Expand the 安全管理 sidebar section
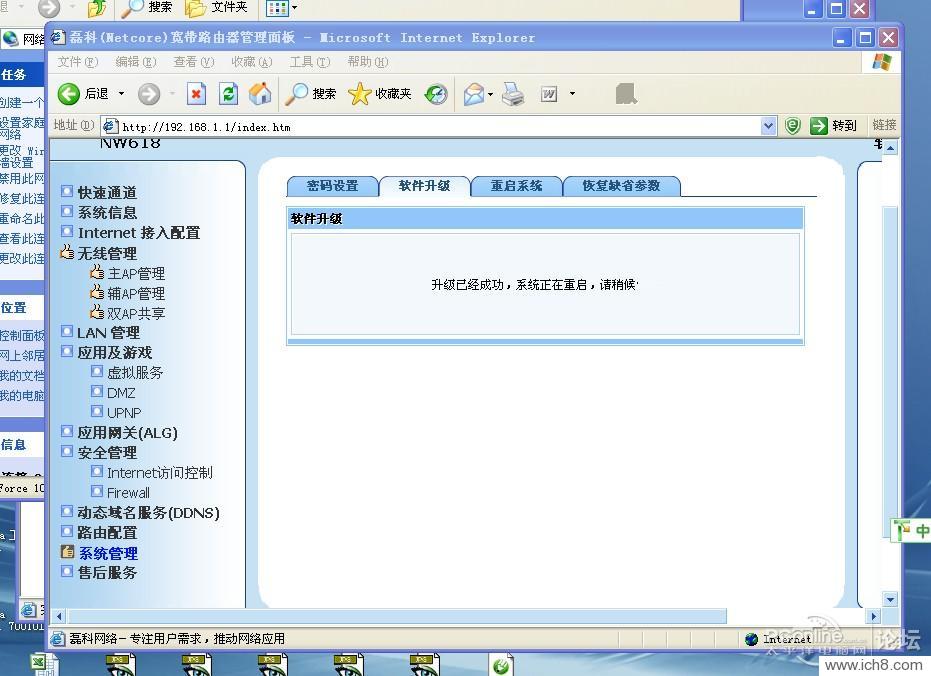Screen dimensions: 931x676 click(107, 452)
